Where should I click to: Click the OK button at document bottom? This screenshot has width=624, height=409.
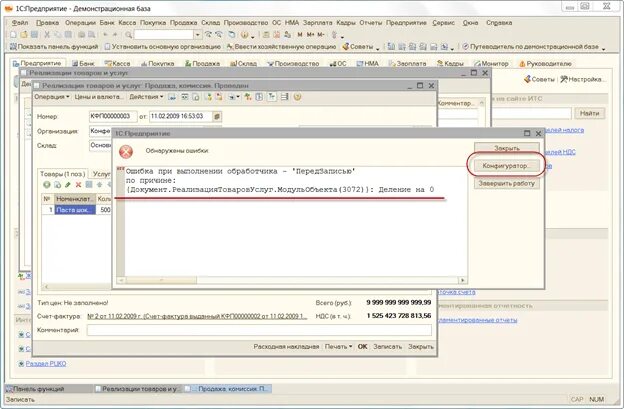[x=362, y=347]
